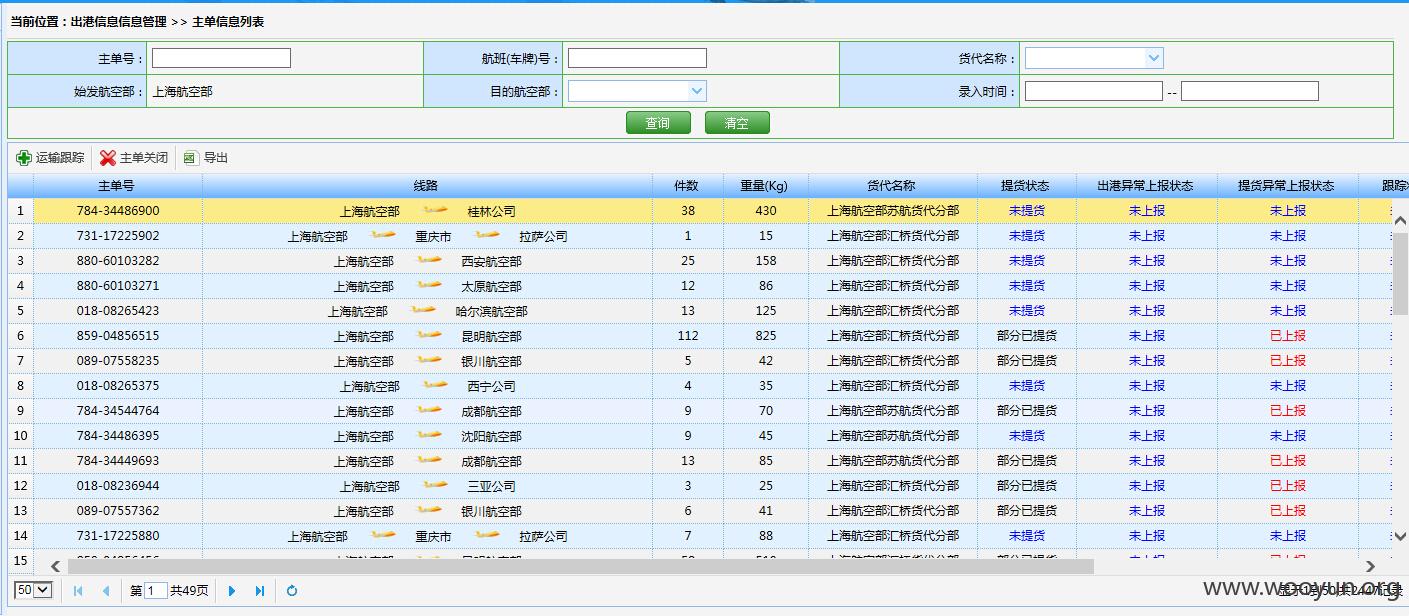Click the green 运输跟踪 plus icon

coord(24,158)
